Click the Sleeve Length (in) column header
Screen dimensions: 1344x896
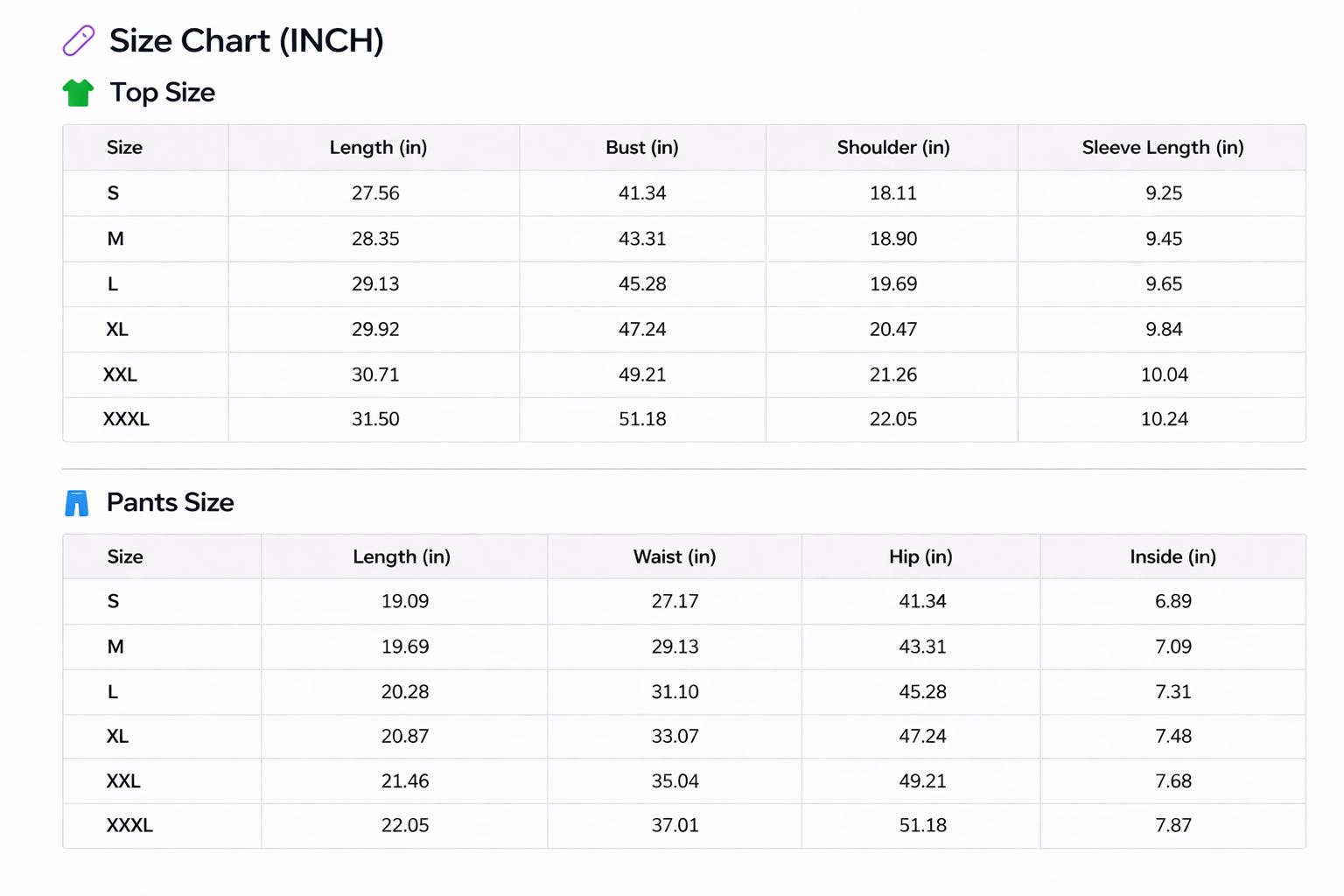1162,148
